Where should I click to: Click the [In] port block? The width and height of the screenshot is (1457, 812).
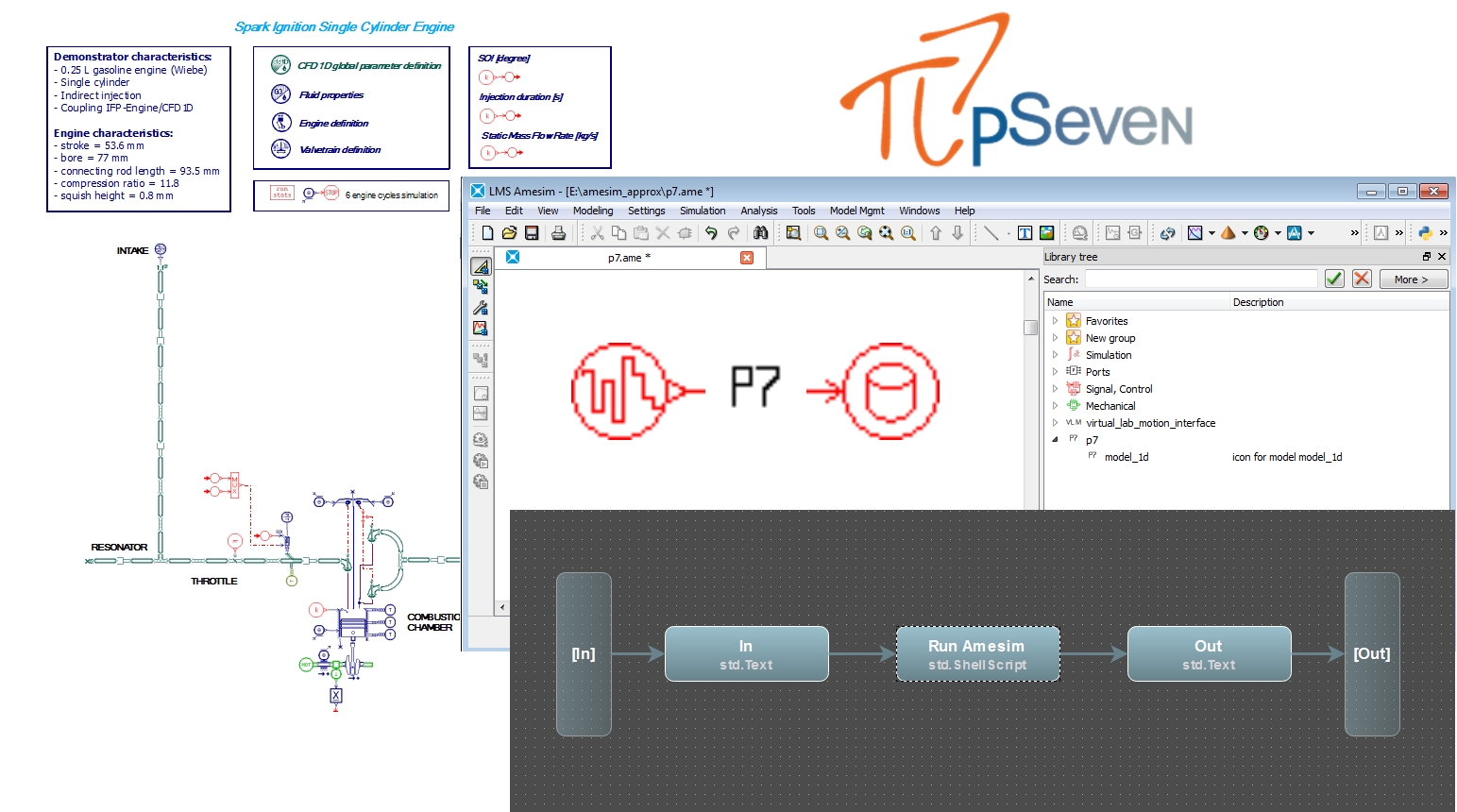click(584, 653)
